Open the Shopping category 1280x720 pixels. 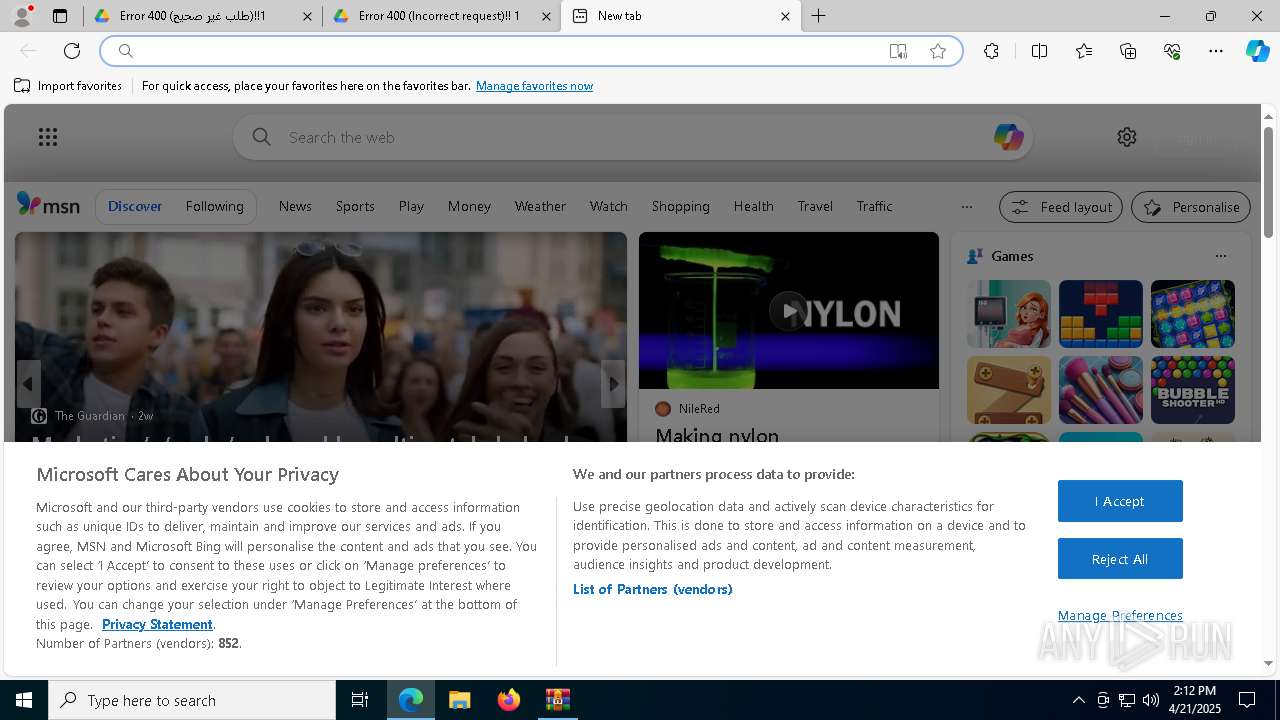[x=680, y=206]
